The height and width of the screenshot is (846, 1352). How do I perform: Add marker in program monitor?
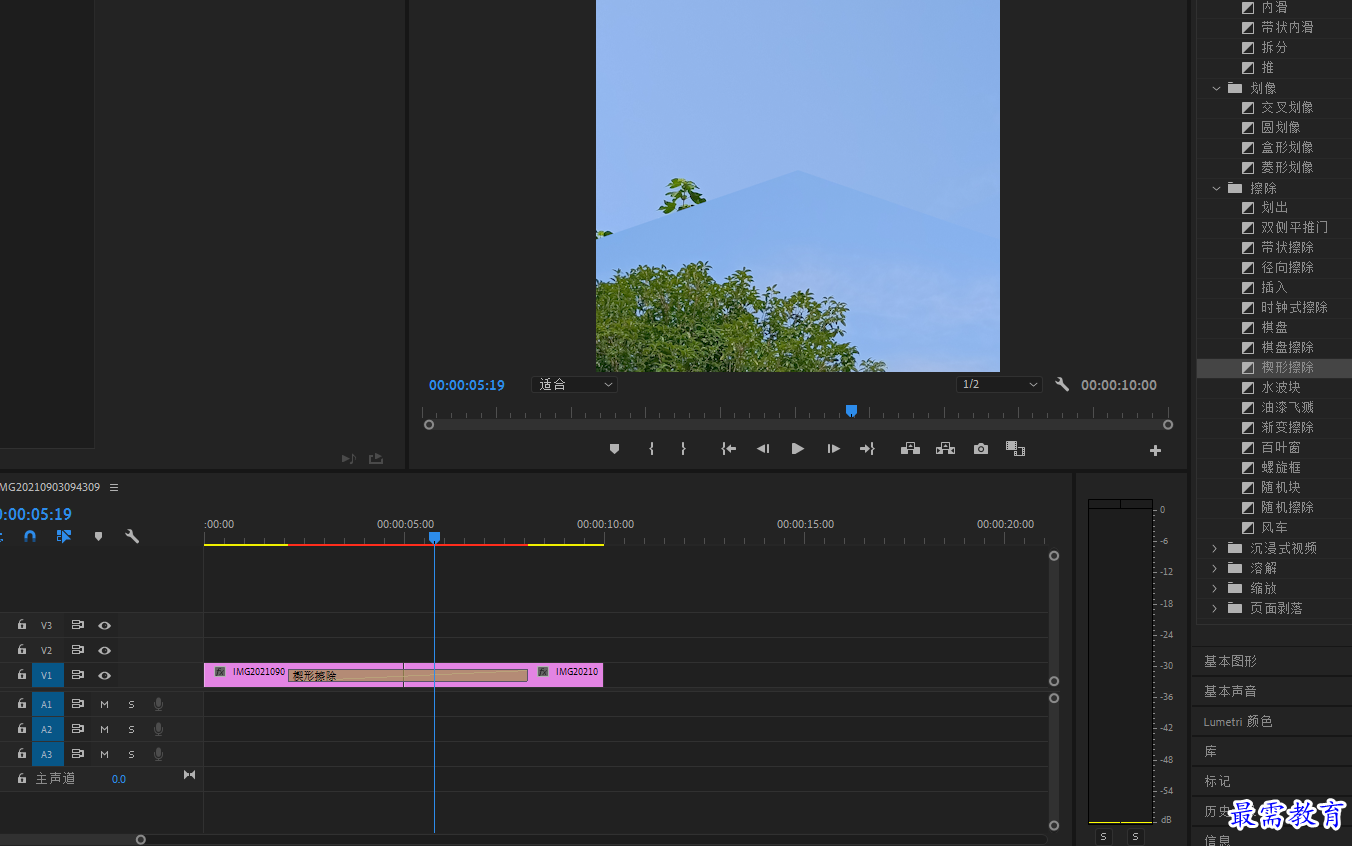pyautogui.click(x=614, y=449)
